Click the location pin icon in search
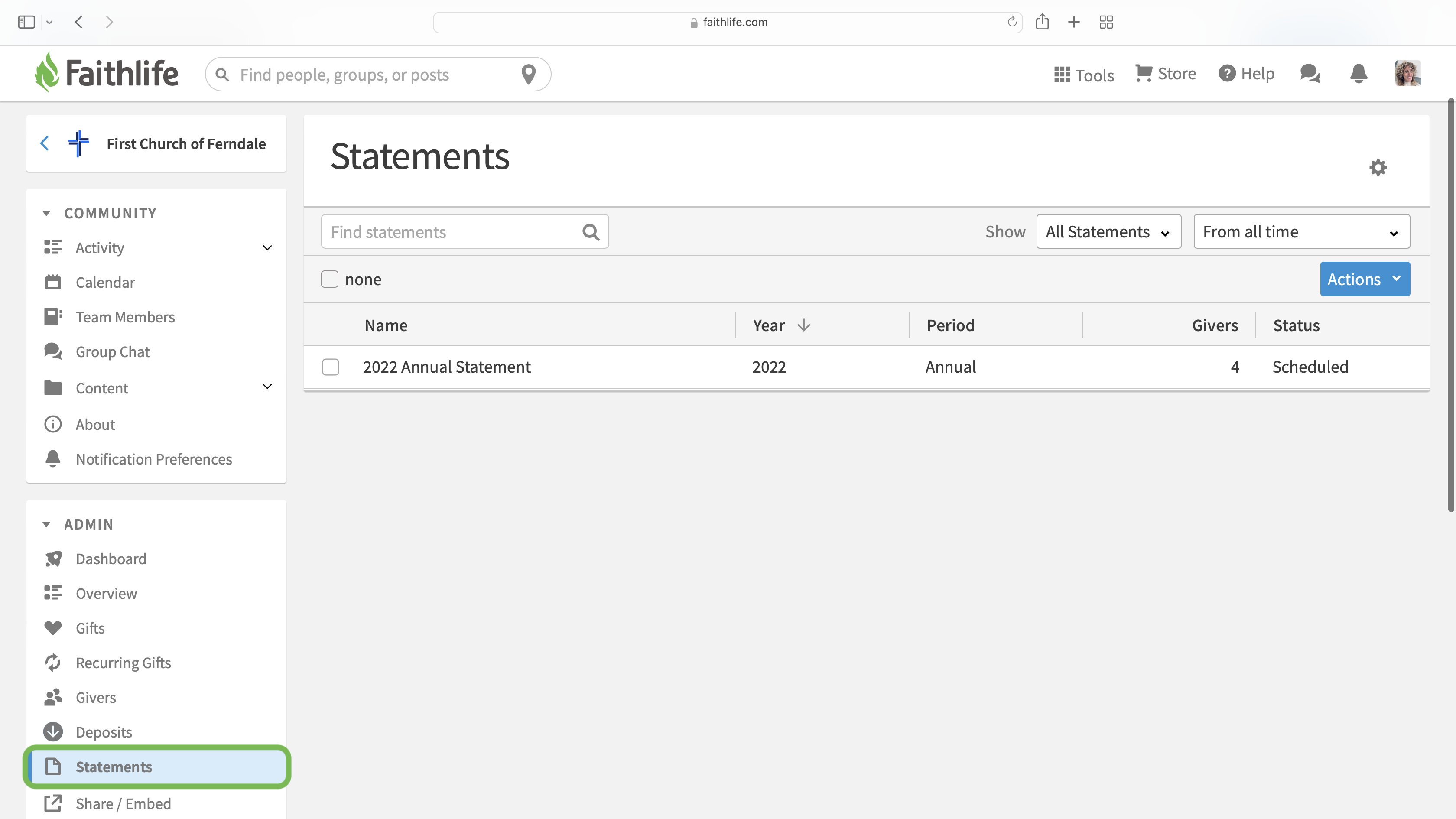 tap(529, 74)
